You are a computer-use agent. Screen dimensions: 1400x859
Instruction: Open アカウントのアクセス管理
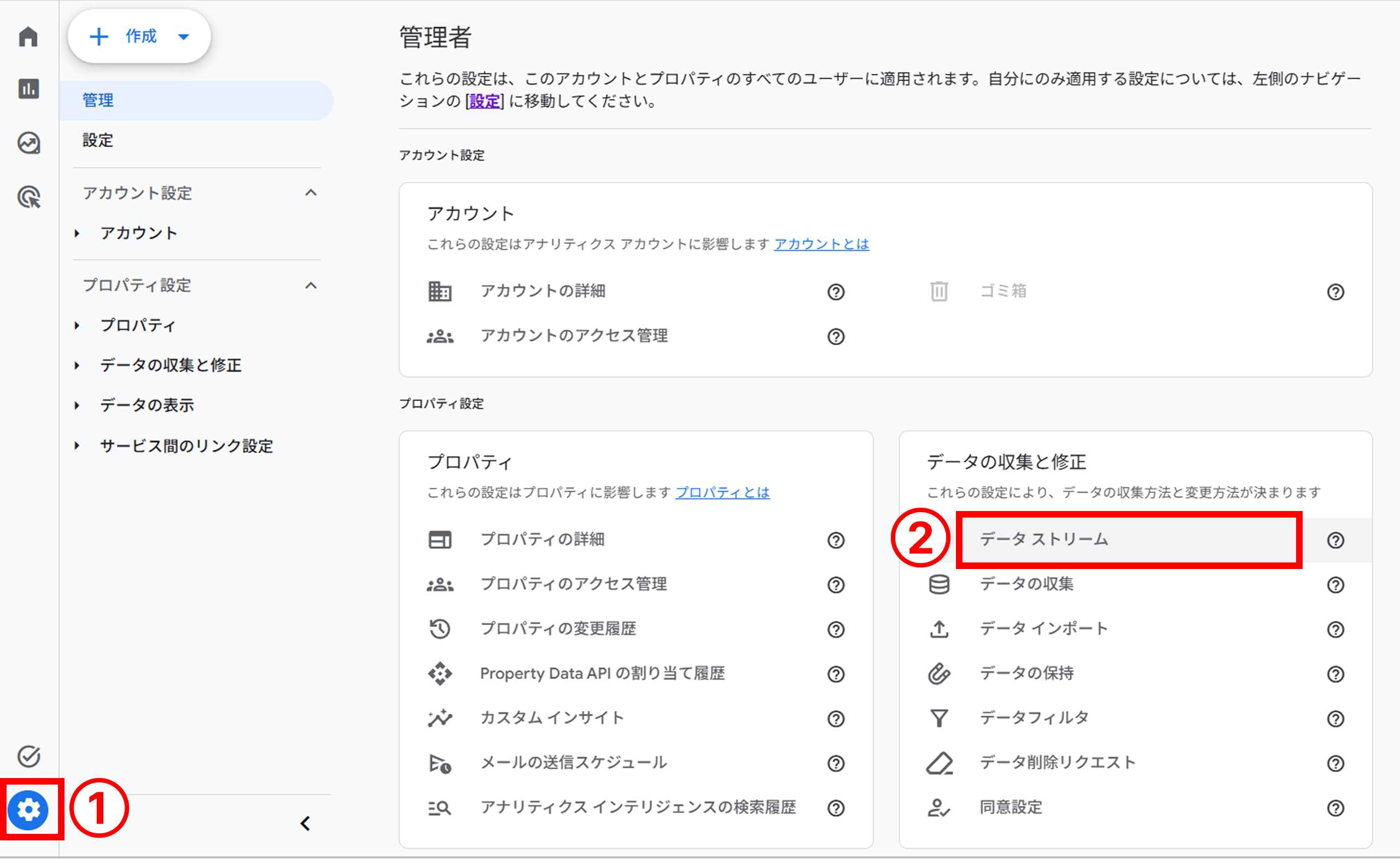click(x=574, y=336)
